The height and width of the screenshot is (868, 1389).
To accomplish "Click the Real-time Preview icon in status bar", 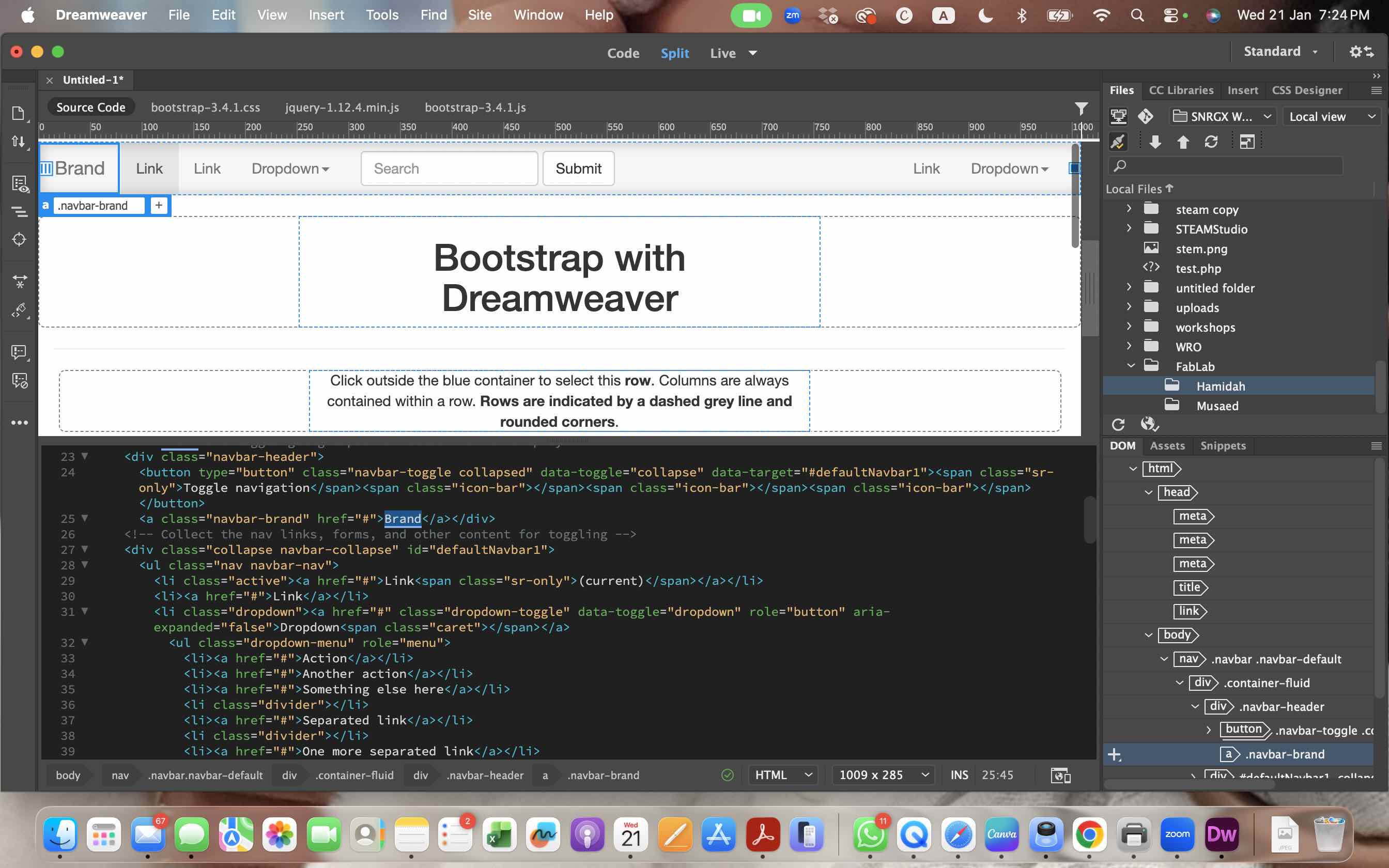I will tap(1060, 775).
